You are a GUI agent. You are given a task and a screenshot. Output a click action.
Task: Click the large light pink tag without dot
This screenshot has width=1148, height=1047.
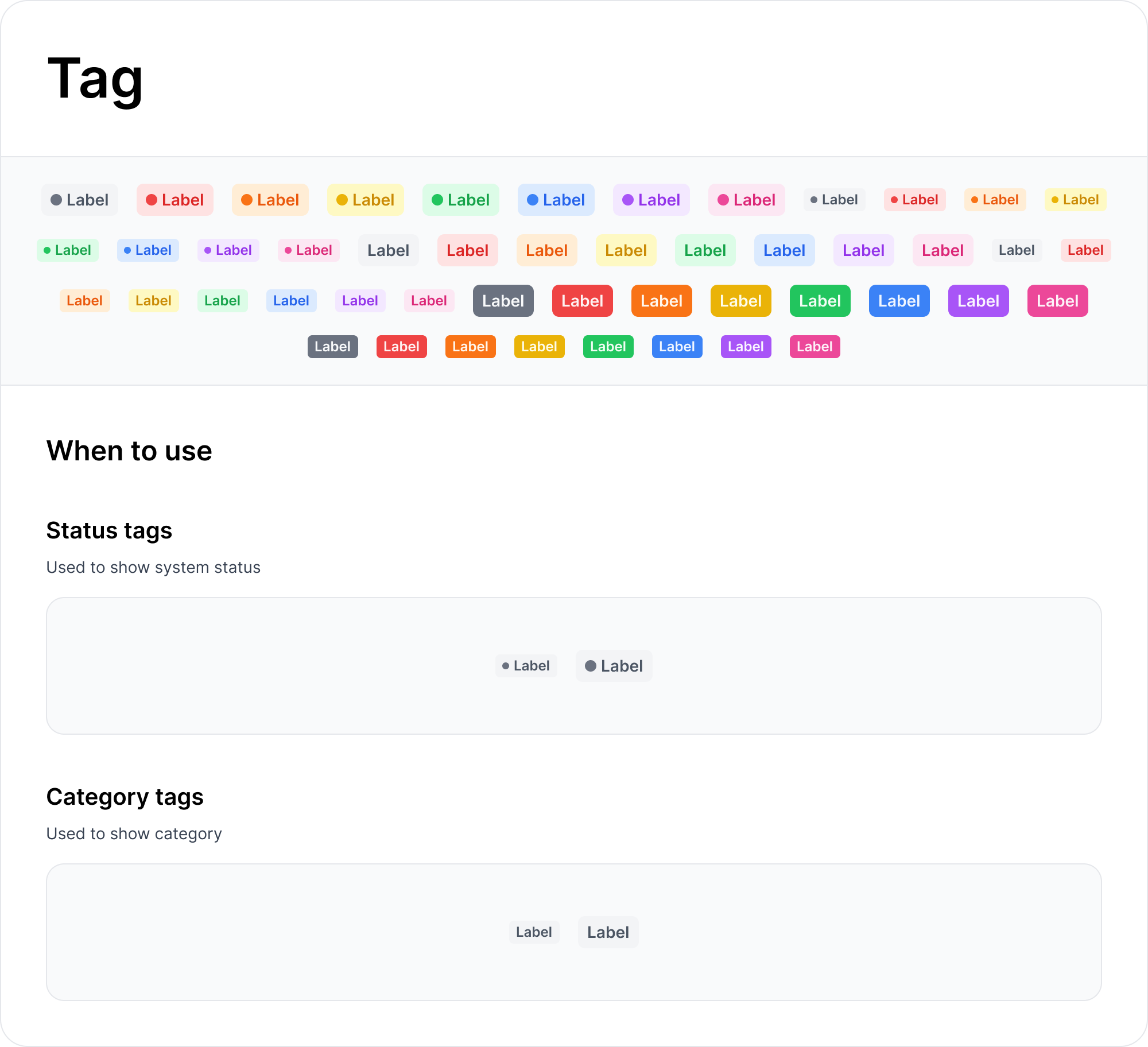click(x=943, y=250)
